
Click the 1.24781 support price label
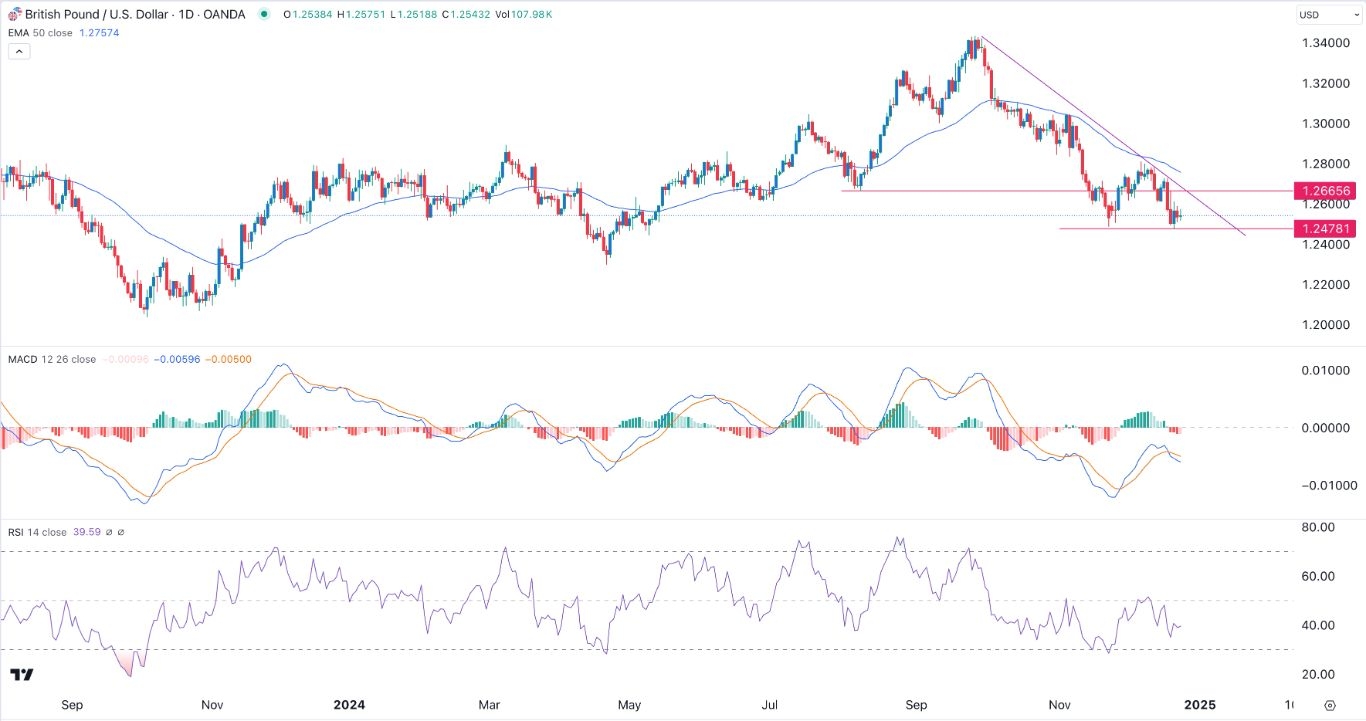pyautogui.click(x=1325, y=228)
